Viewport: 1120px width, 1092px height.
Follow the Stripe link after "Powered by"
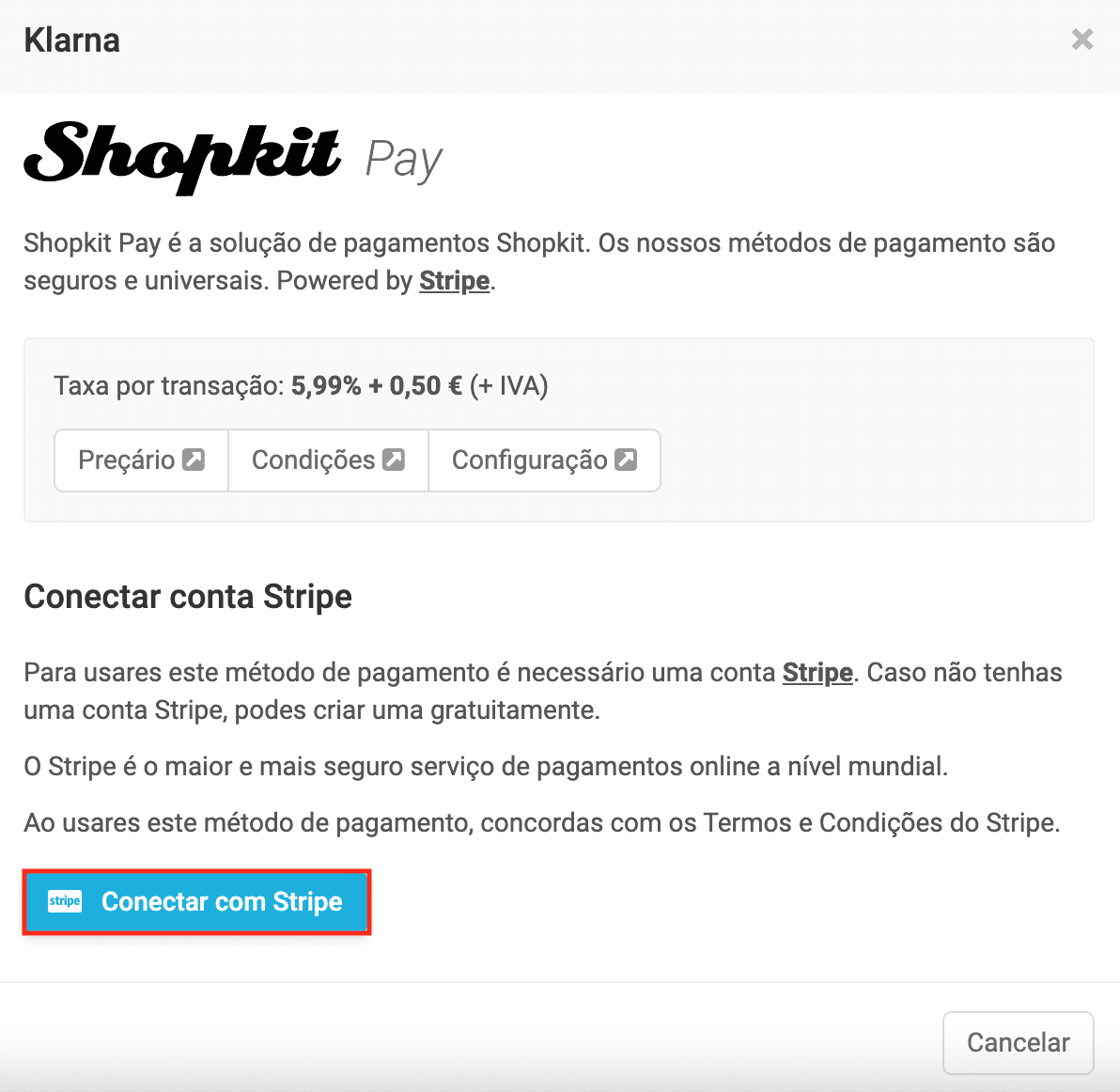coord(454,281)
